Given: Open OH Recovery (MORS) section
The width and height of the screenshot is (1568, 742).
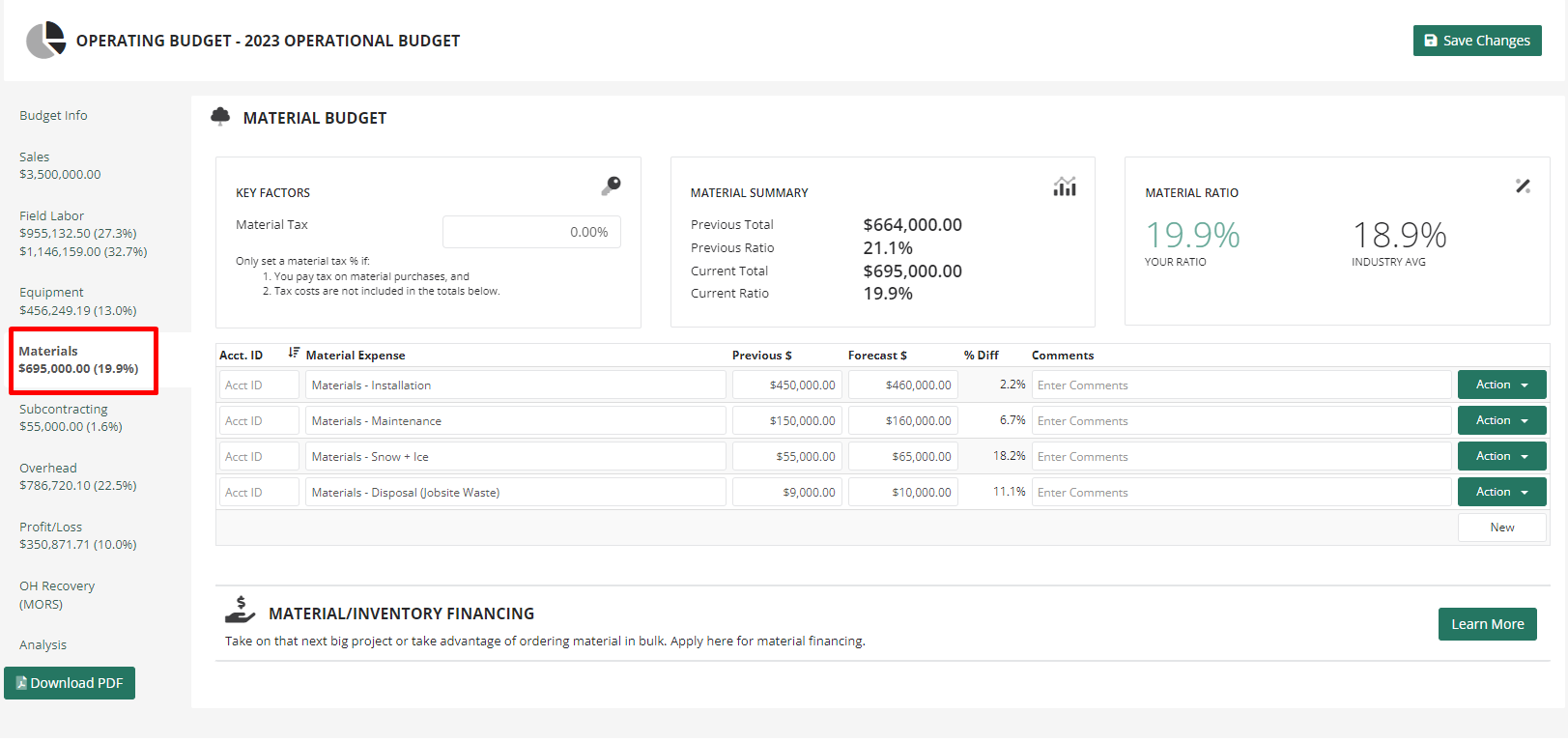Looking at the screenshot, I should [57, 595].
